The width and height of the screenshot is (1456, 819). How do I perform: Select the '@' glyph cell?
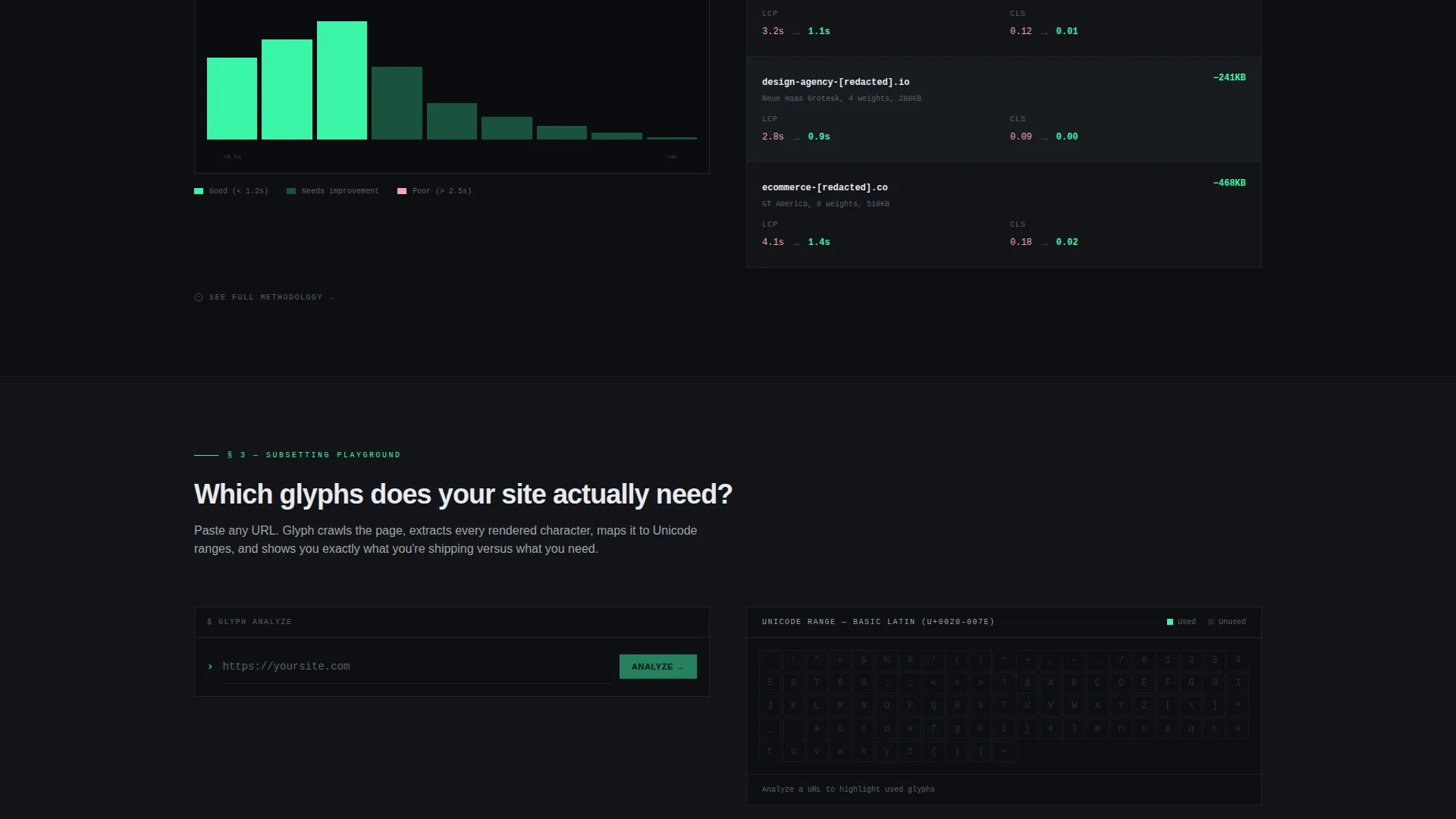click(1027, 682)
